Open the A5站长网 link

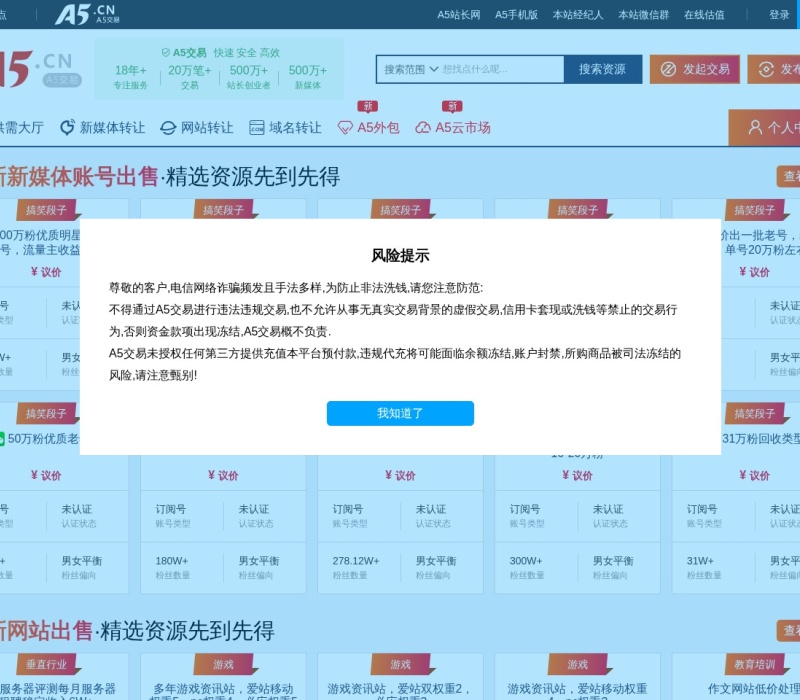(459, 15)
